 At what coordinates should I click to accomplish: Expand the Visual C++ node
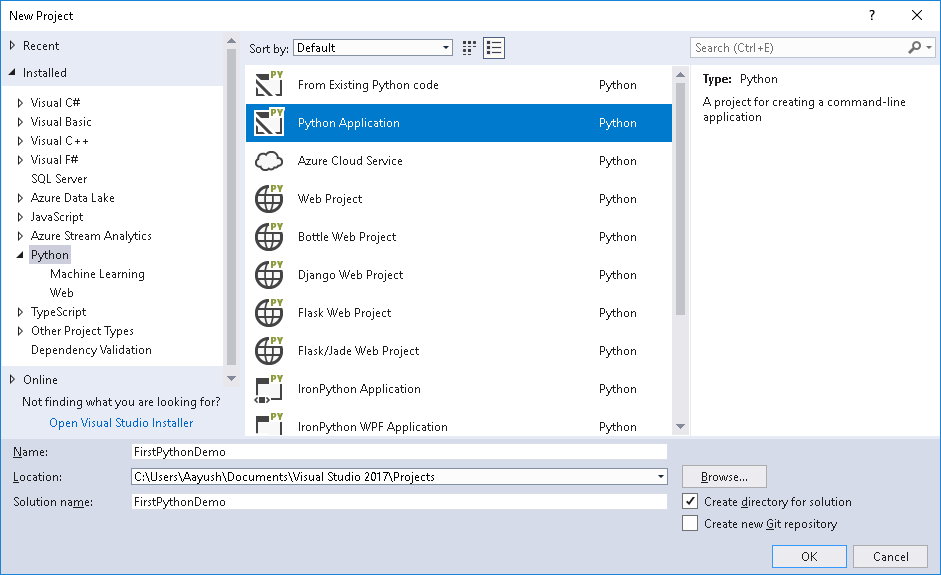pos(20,141)
